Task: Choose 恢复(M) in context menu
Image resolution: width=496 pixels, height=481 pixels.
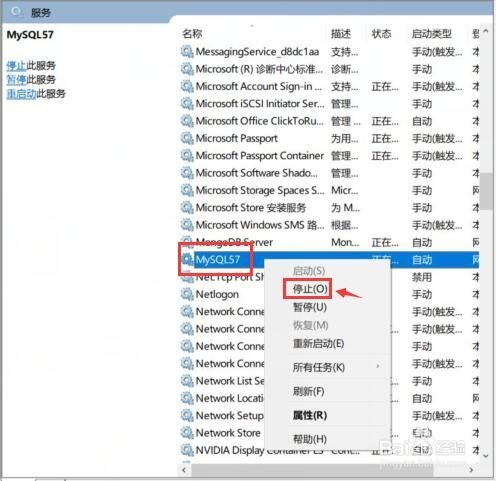Action: [x=310, y=325]
